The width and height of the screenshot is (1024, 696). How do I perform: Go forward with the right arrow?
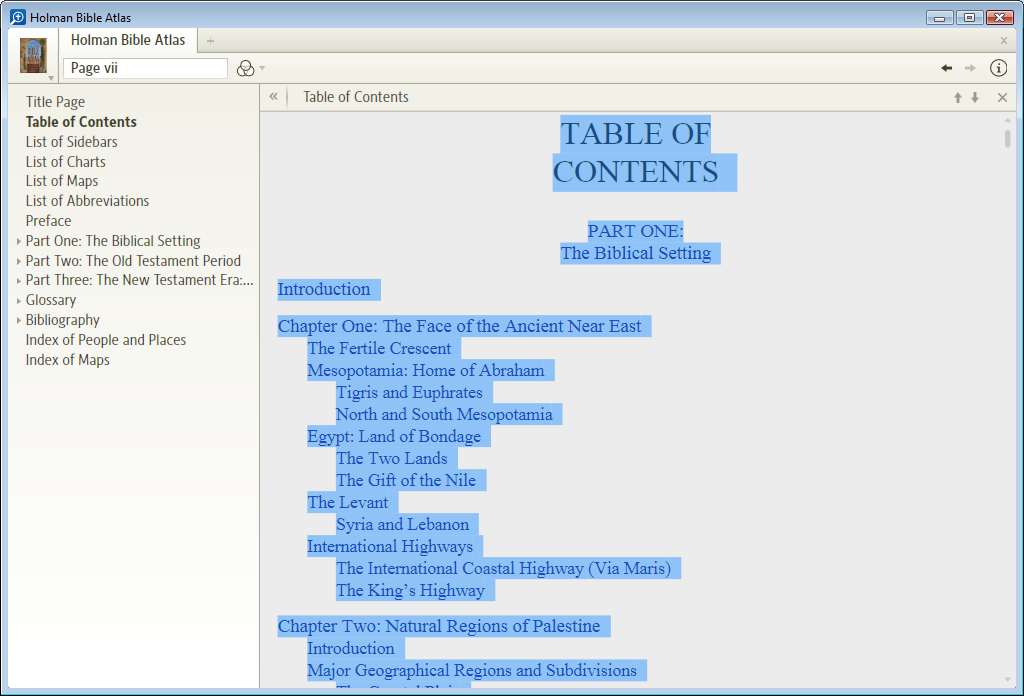970,68
